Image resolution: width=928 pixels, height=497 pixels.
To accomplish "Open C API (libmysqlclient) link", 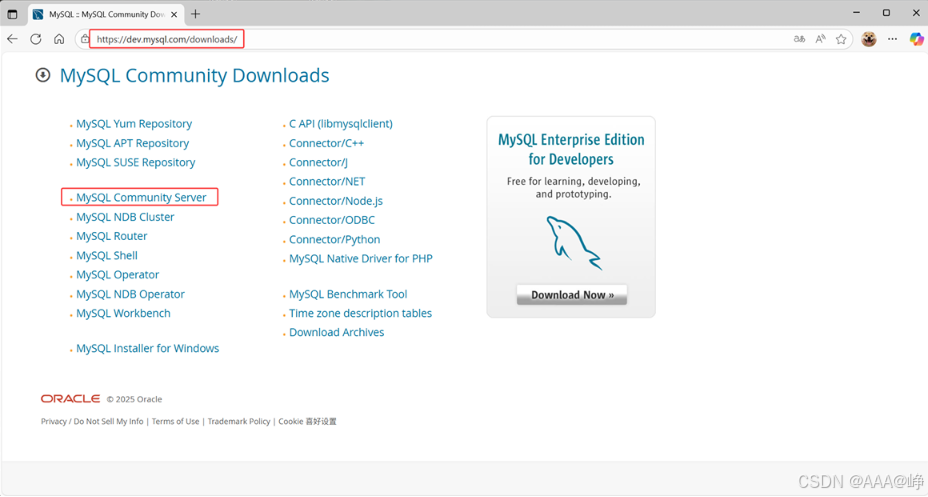I will point(340,124).
